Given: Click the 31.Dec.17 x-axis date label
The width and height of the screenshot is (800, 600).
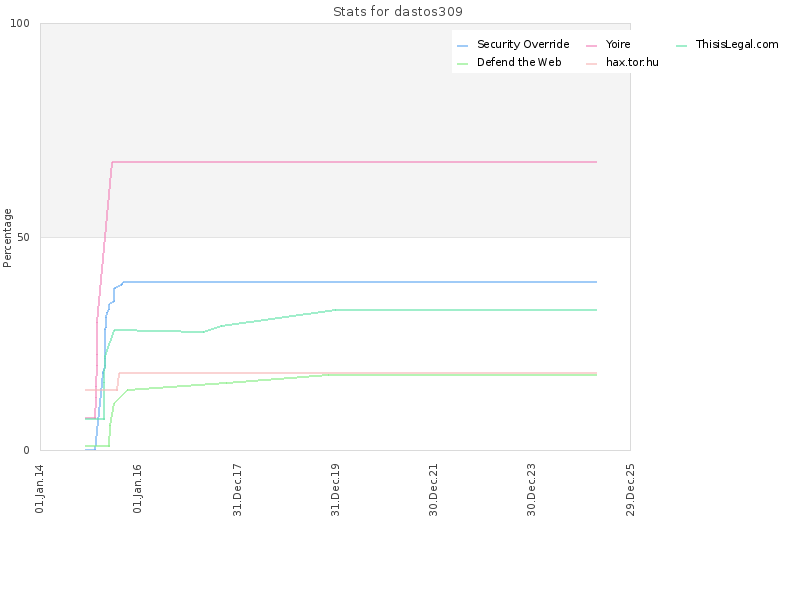Looking at the screenshot, I should point(238,488).
